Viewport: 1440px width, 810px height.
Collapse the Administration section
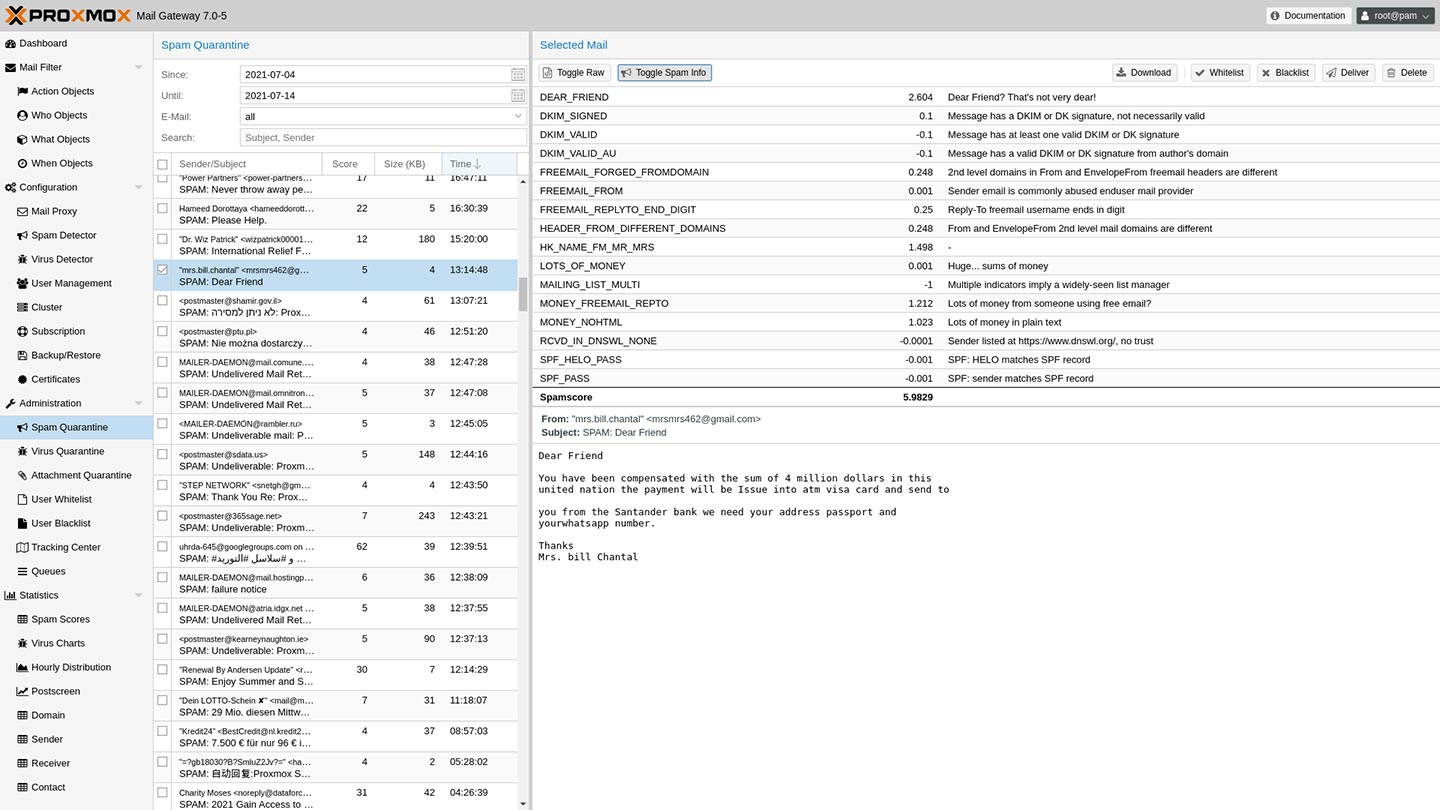(x=138, y=403)
